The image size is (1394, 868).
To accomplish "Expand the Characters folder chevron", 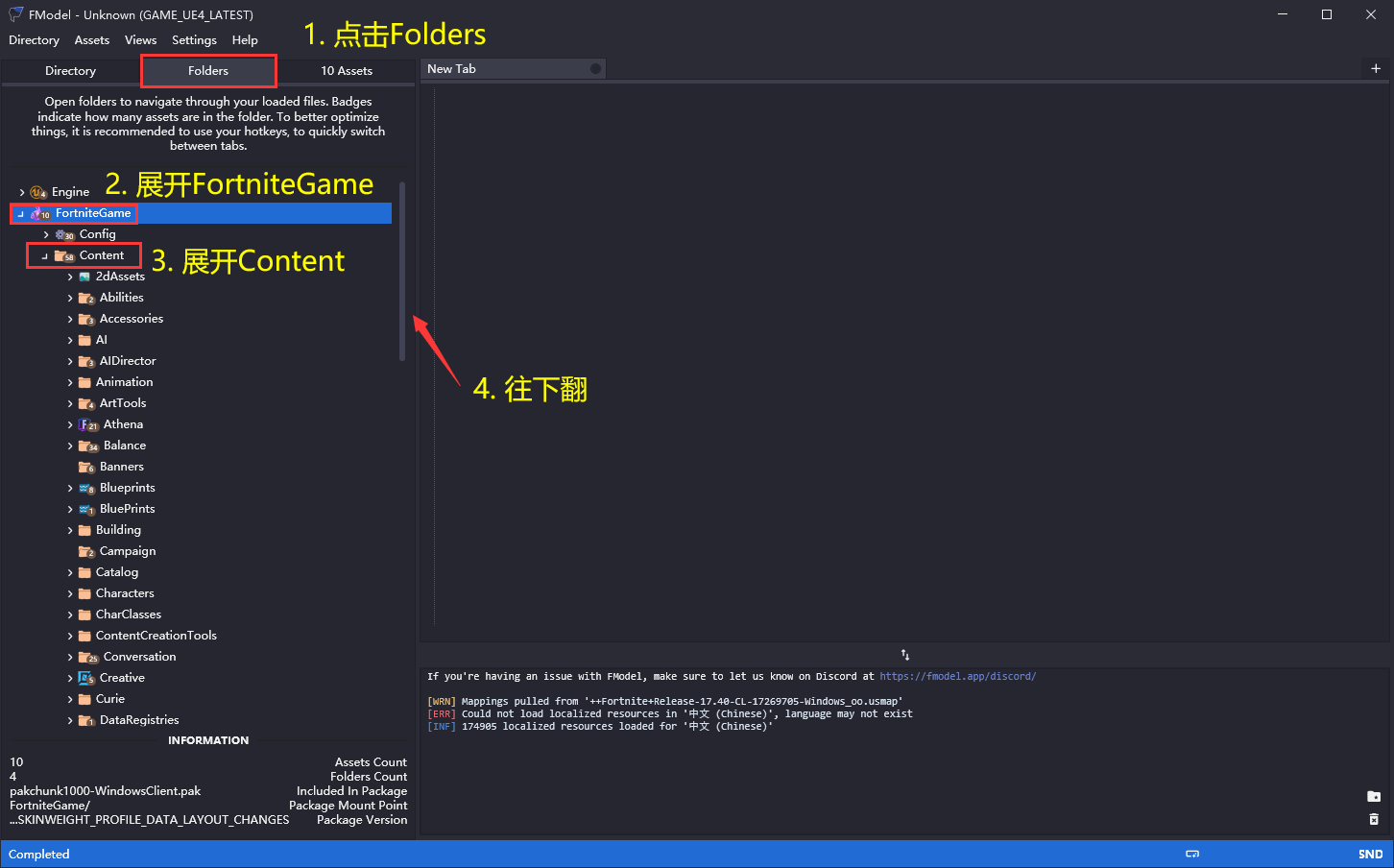I will (x=70, y=593).
